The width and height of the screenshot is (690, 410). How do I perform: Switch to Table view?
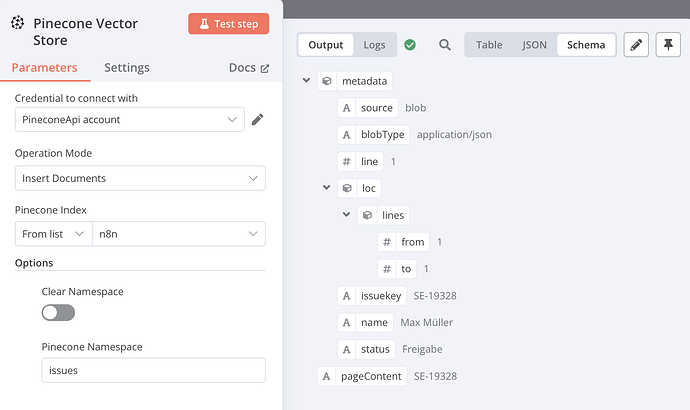click(489, 45)
